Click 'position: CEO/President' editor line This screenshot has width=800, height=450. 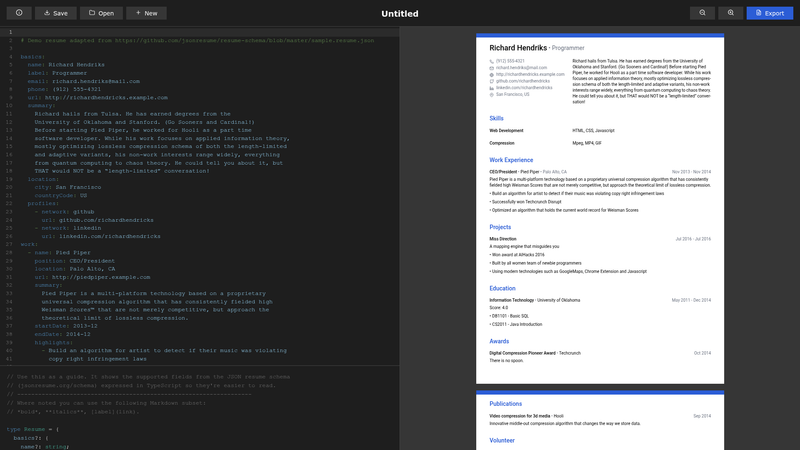click(x=74, y=261)
